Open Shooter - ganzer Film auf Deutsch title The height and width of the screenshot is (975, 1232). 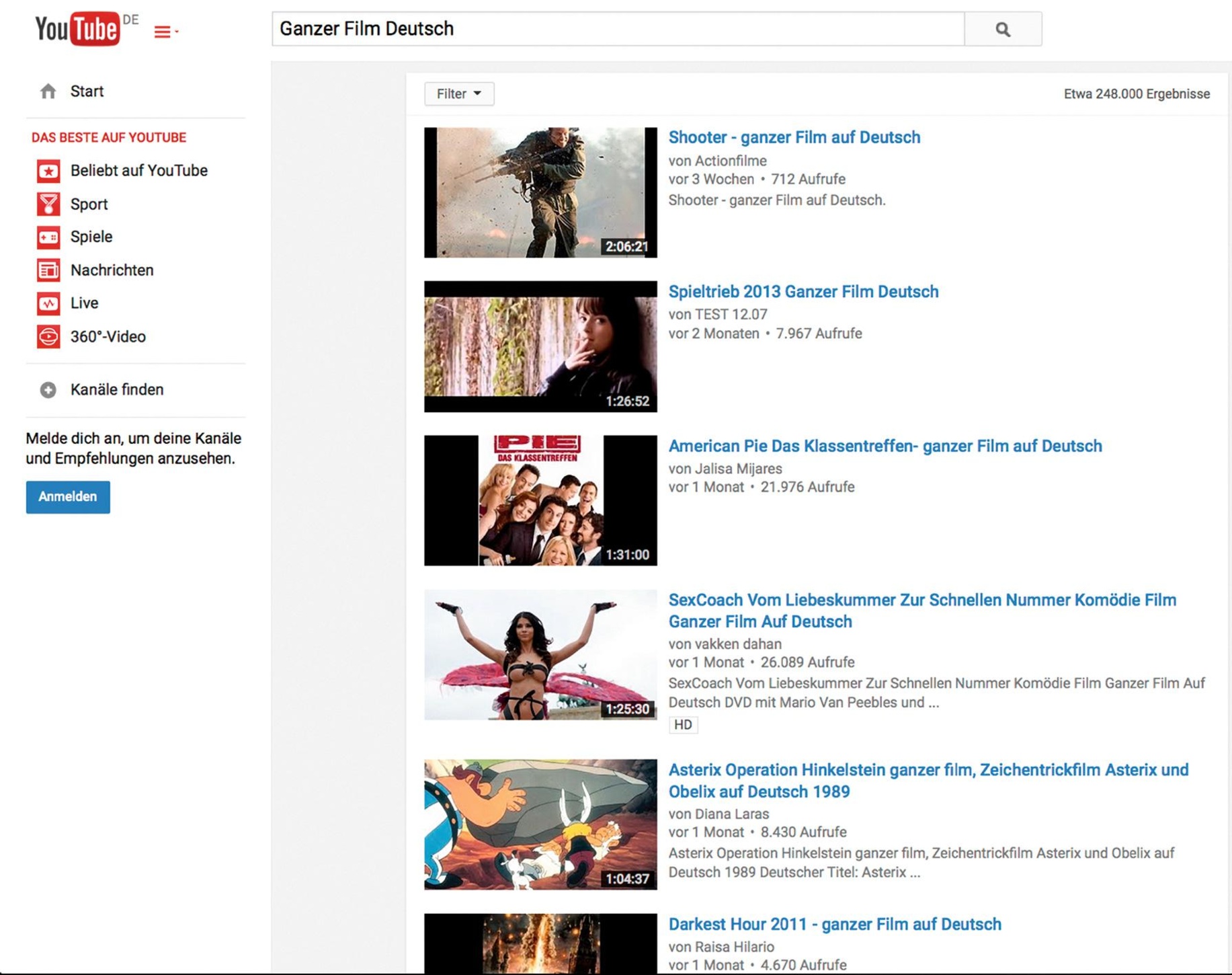pos(794,137)
